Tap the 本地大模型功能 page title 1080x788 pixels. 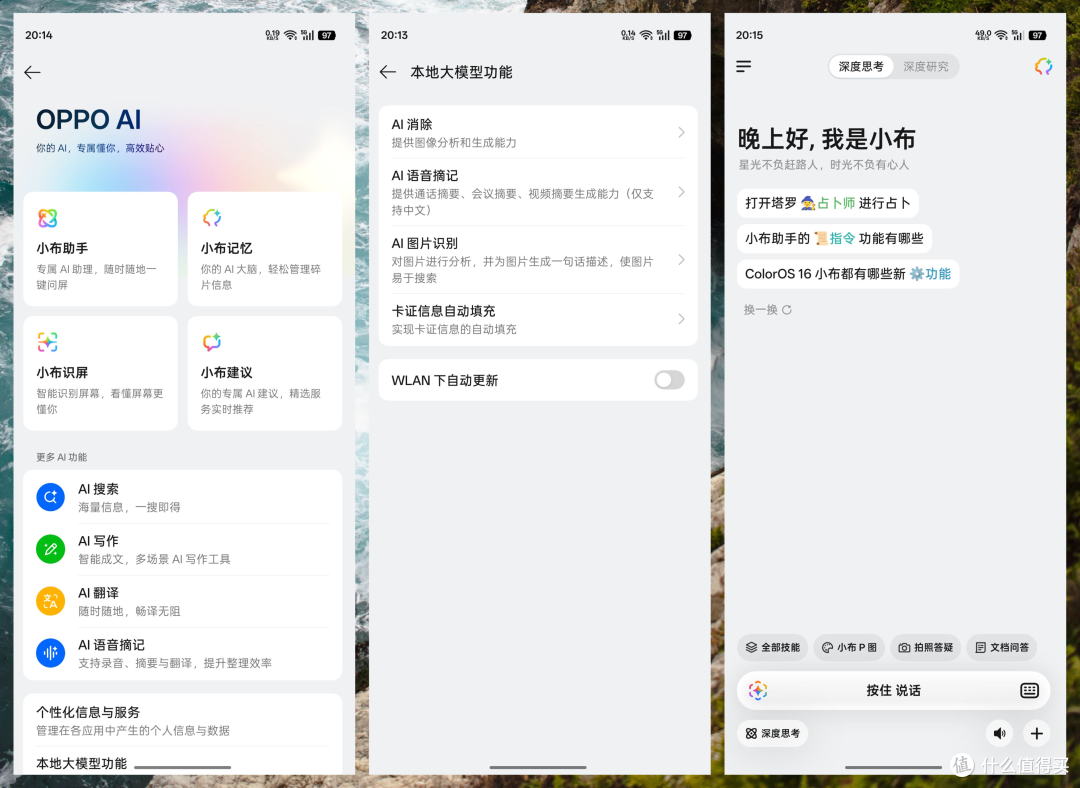tap(461, 72)
